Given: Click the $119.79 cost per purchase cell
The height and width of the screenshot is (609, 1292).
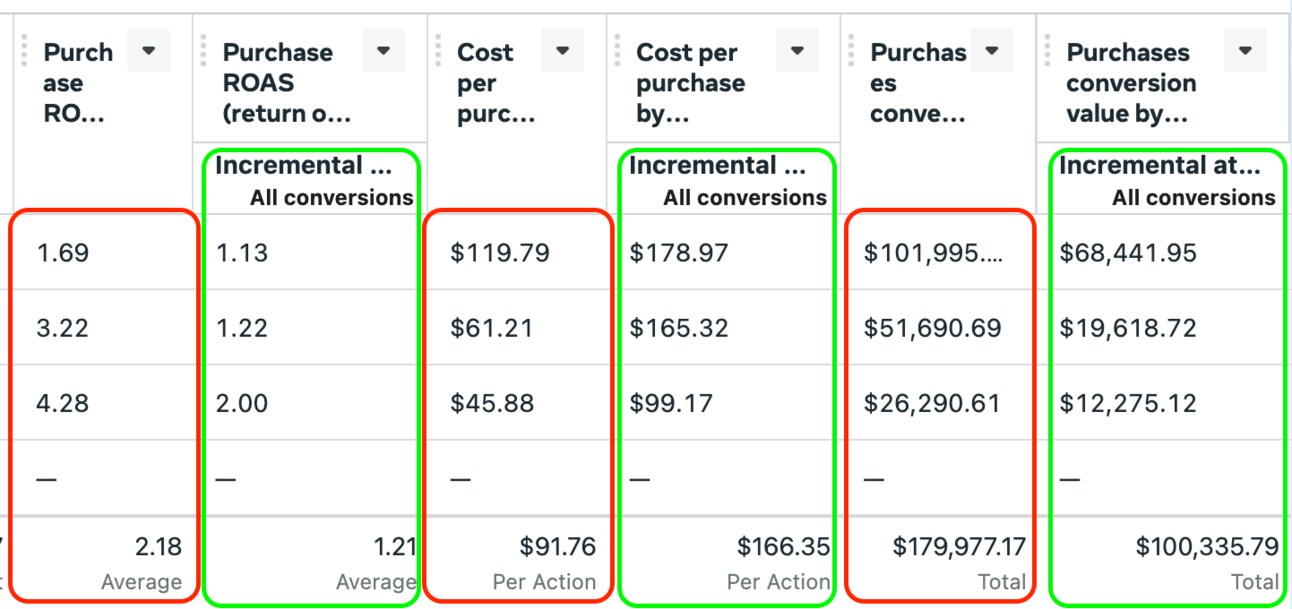Looking at the screenshot, I should click(x=500, y=253).
